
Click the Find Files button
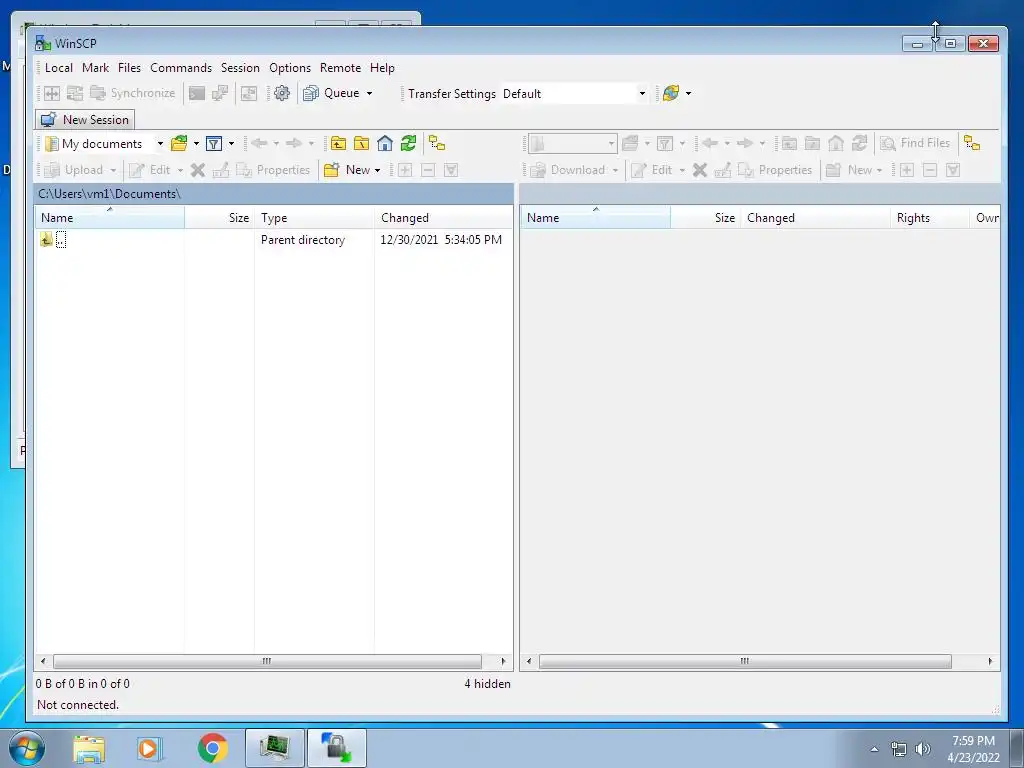(x=915, y=144)
